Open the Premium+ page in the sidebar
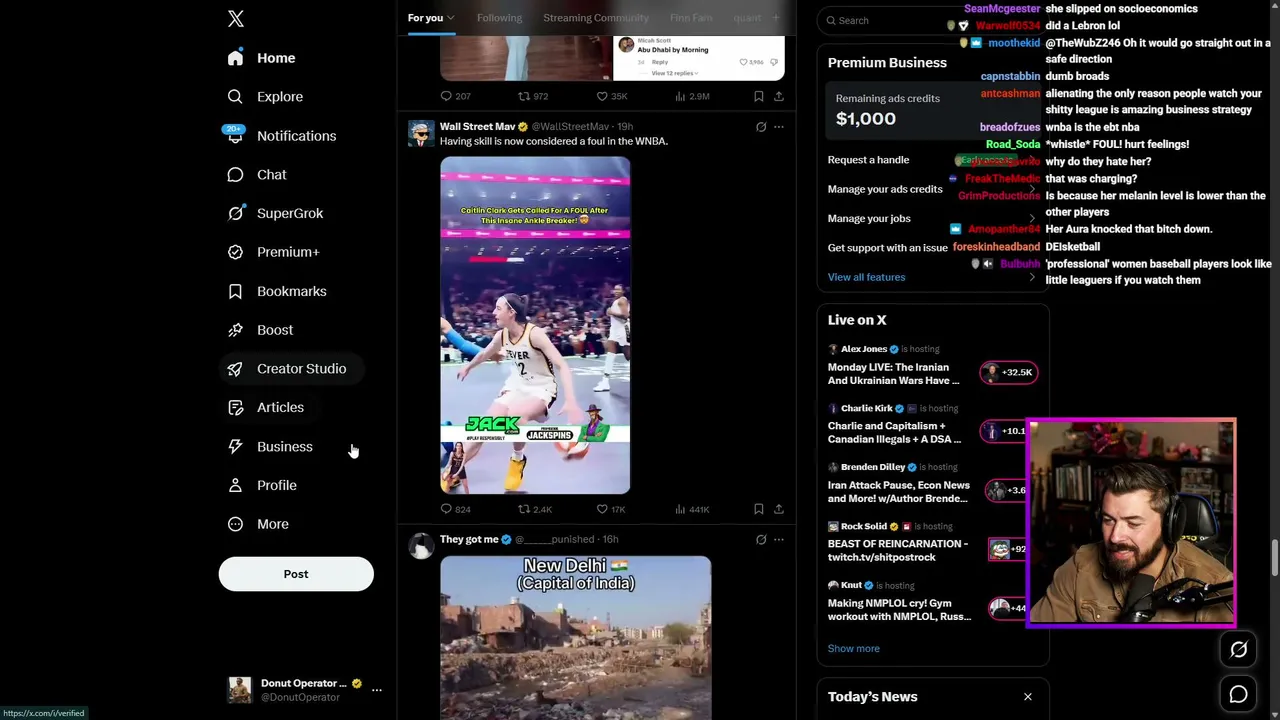 (x=273, y=252)
